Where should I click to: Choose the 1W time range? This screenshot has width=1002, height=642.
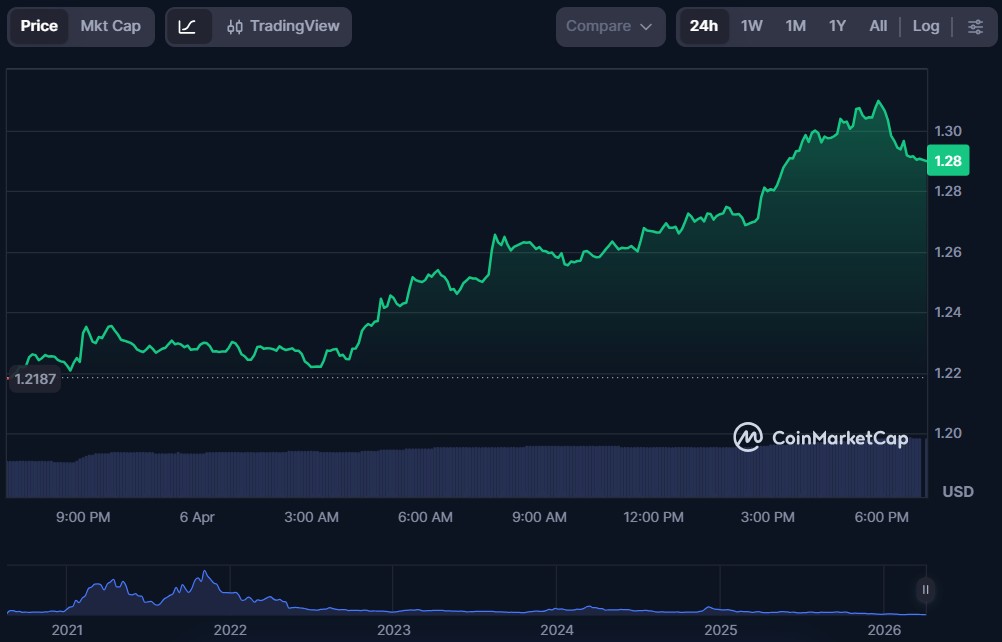[x=752, y=27]
